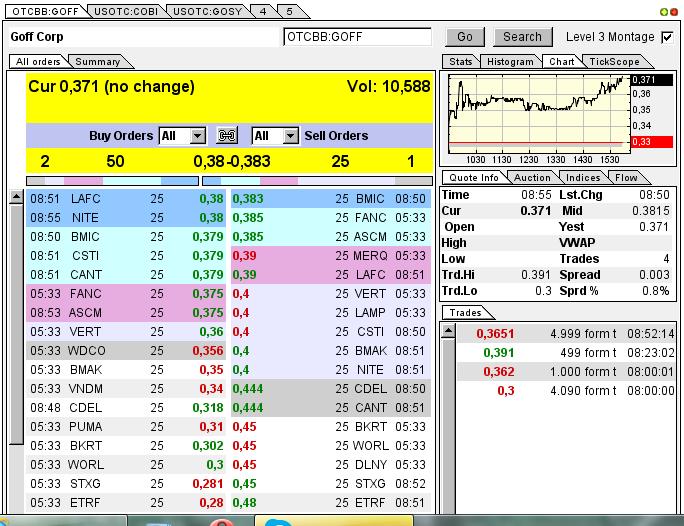Switch to the USOTC:GOSY tab
684x526 pixels.
(x=208, y=11)
